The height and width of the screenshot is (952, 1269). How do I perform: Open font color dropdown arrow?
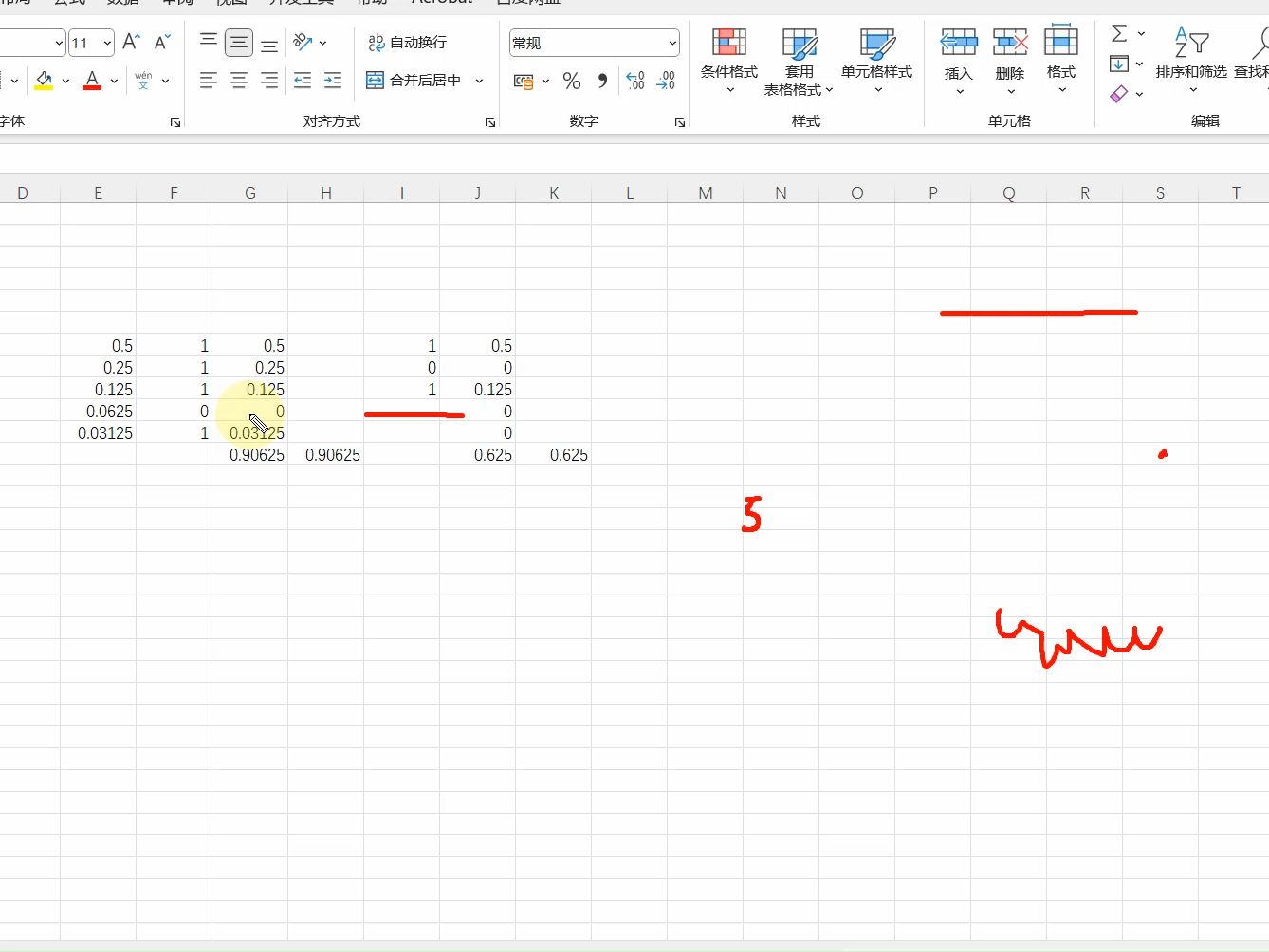point(114,82)
